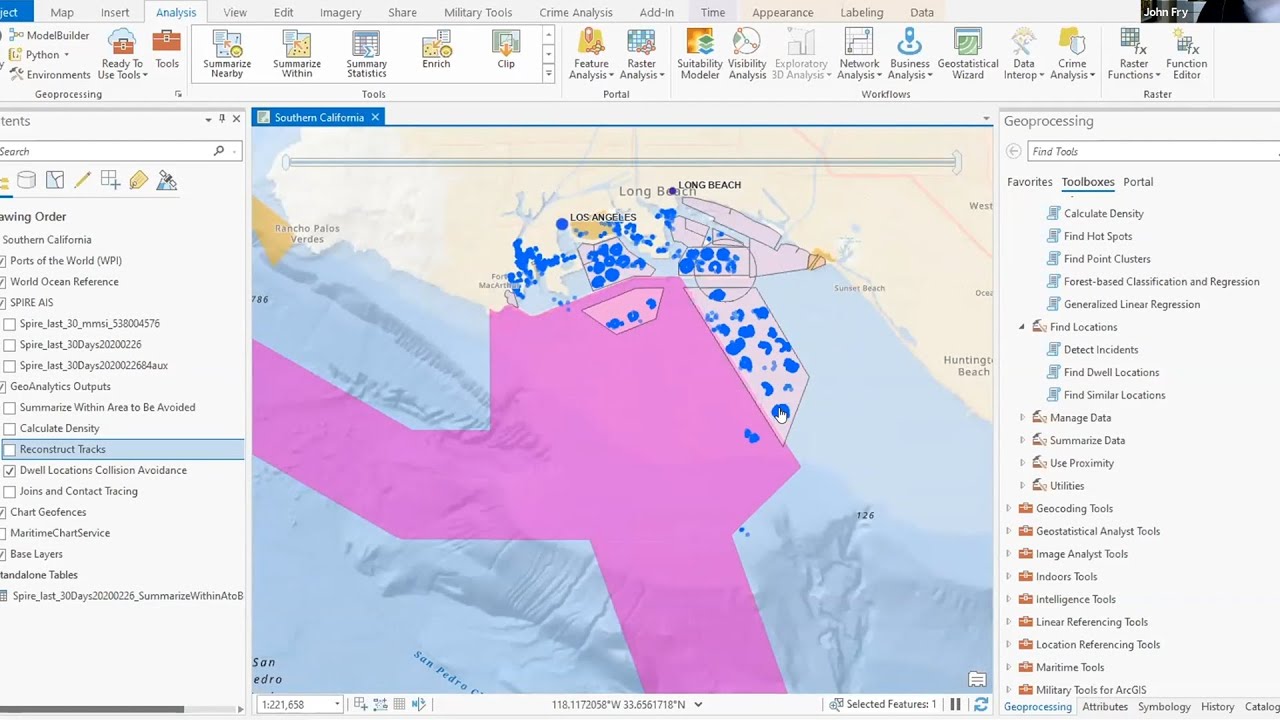Toggle Spire_last_30_mmsi_538004576 layer checkbox
The image size is (1280, 720).
(10, 324)
